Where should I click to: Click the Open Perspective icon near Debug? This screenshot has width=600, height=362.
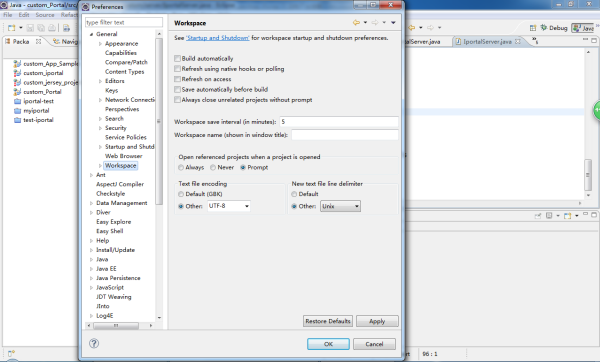point(533,28)
